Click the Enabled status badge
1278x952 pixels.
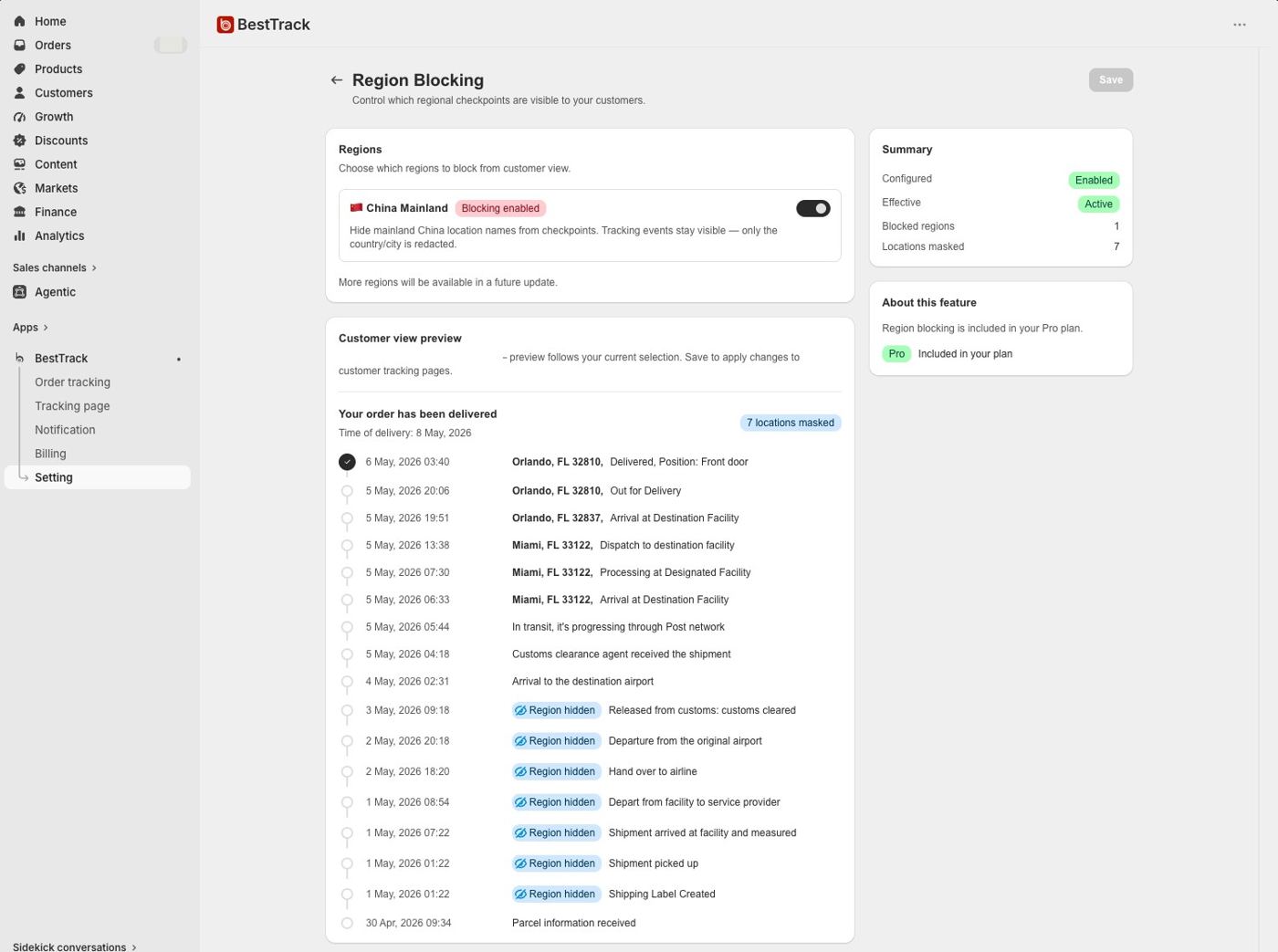coord(1094,180)
